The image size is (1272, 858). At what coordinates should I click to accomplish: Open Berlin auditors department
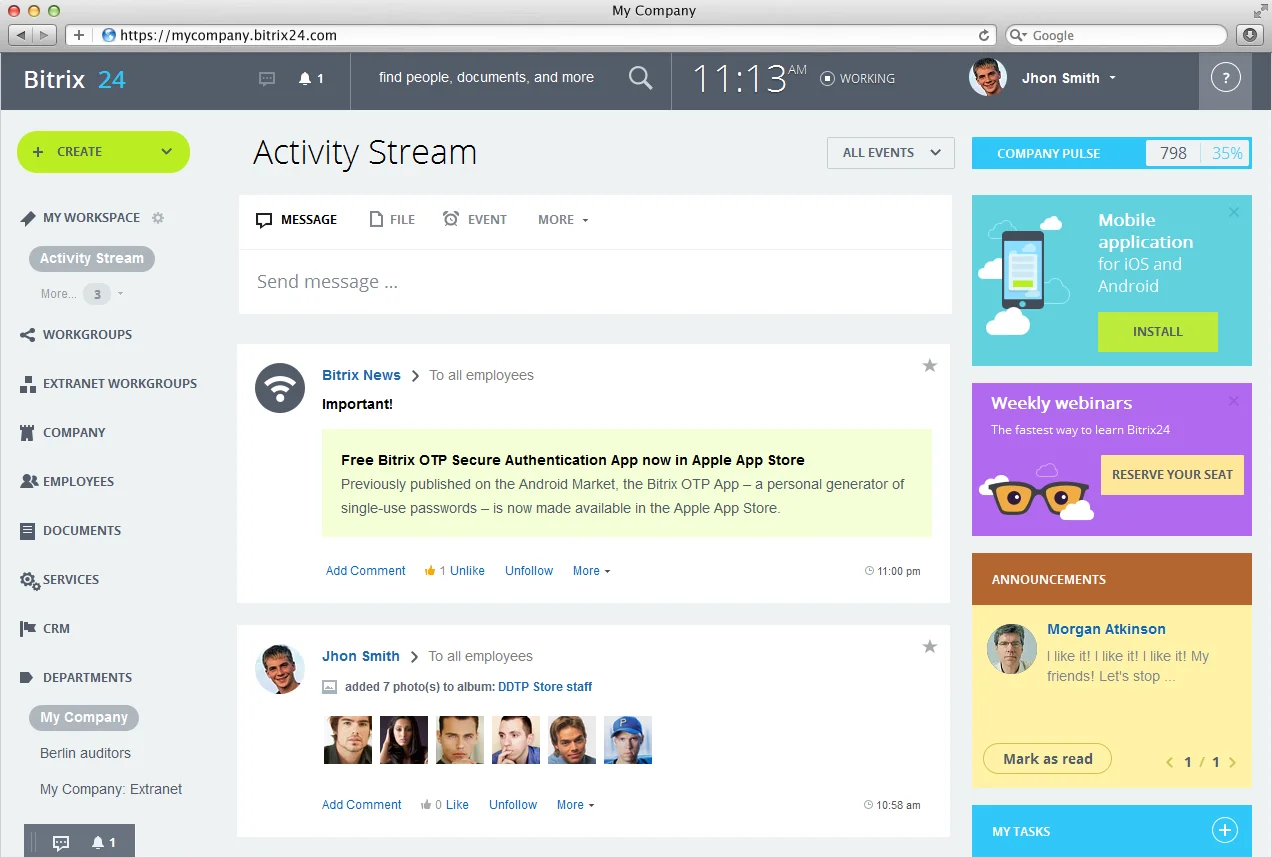click(85, 754)
